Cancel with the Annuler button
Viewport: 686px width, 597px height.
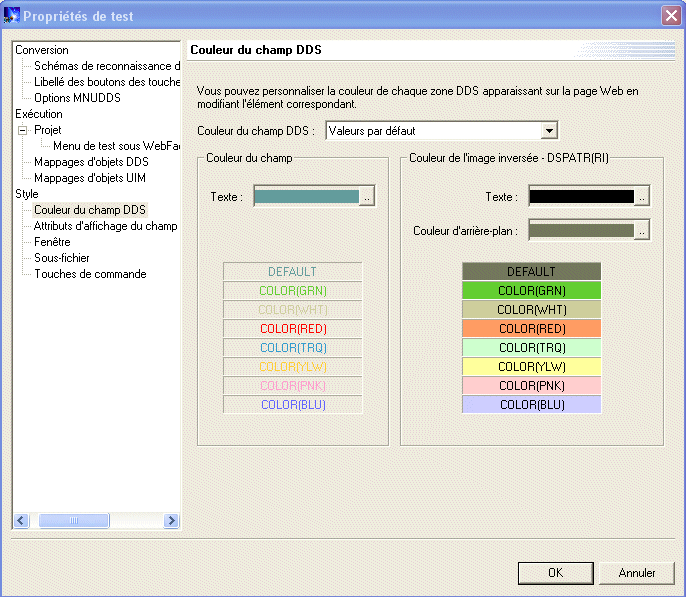637,573
